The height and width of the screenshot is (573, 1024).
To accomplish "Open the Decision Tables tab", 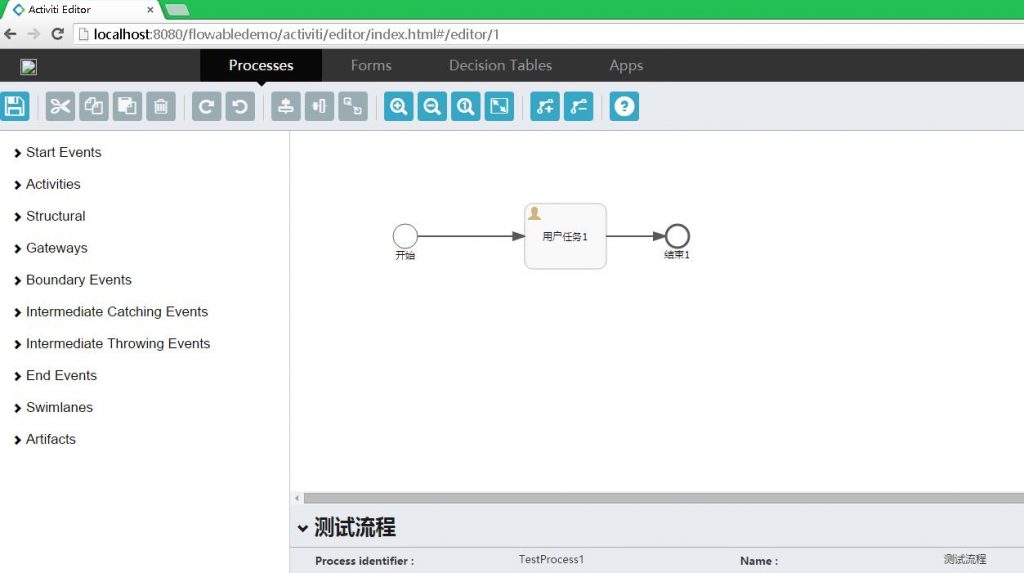I will [x=500, y=65].
